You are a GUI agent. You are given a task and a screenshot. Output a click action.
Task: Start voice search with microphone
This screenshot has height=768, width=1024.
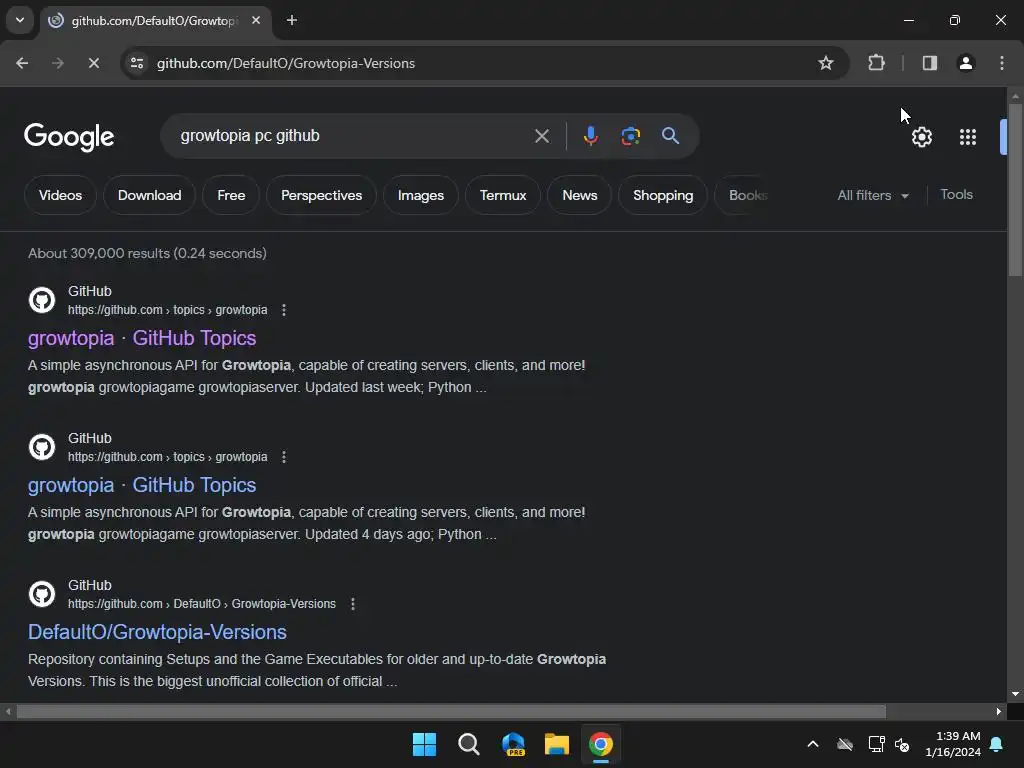click(590, 136)
